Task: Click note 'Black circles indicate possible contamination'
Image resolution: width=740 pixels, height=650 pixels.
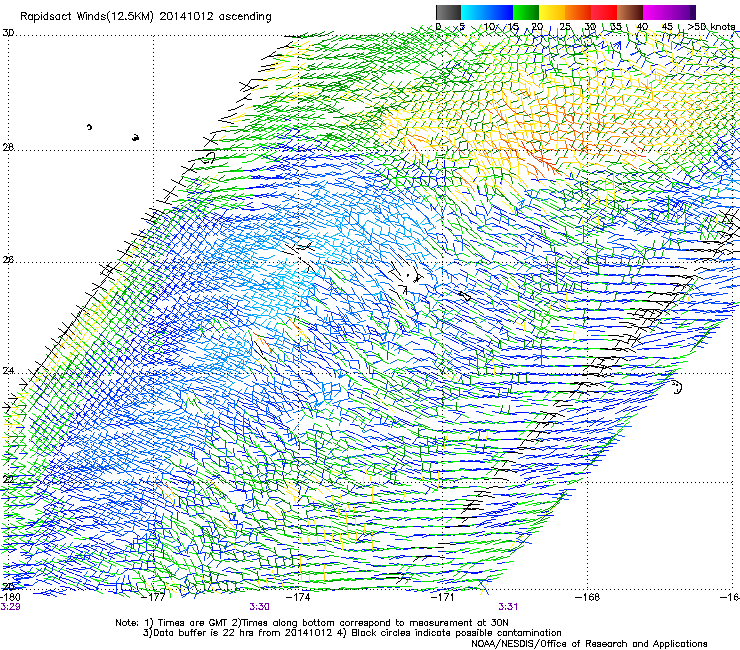Action: pyautogui.click(x=456, y=633)
